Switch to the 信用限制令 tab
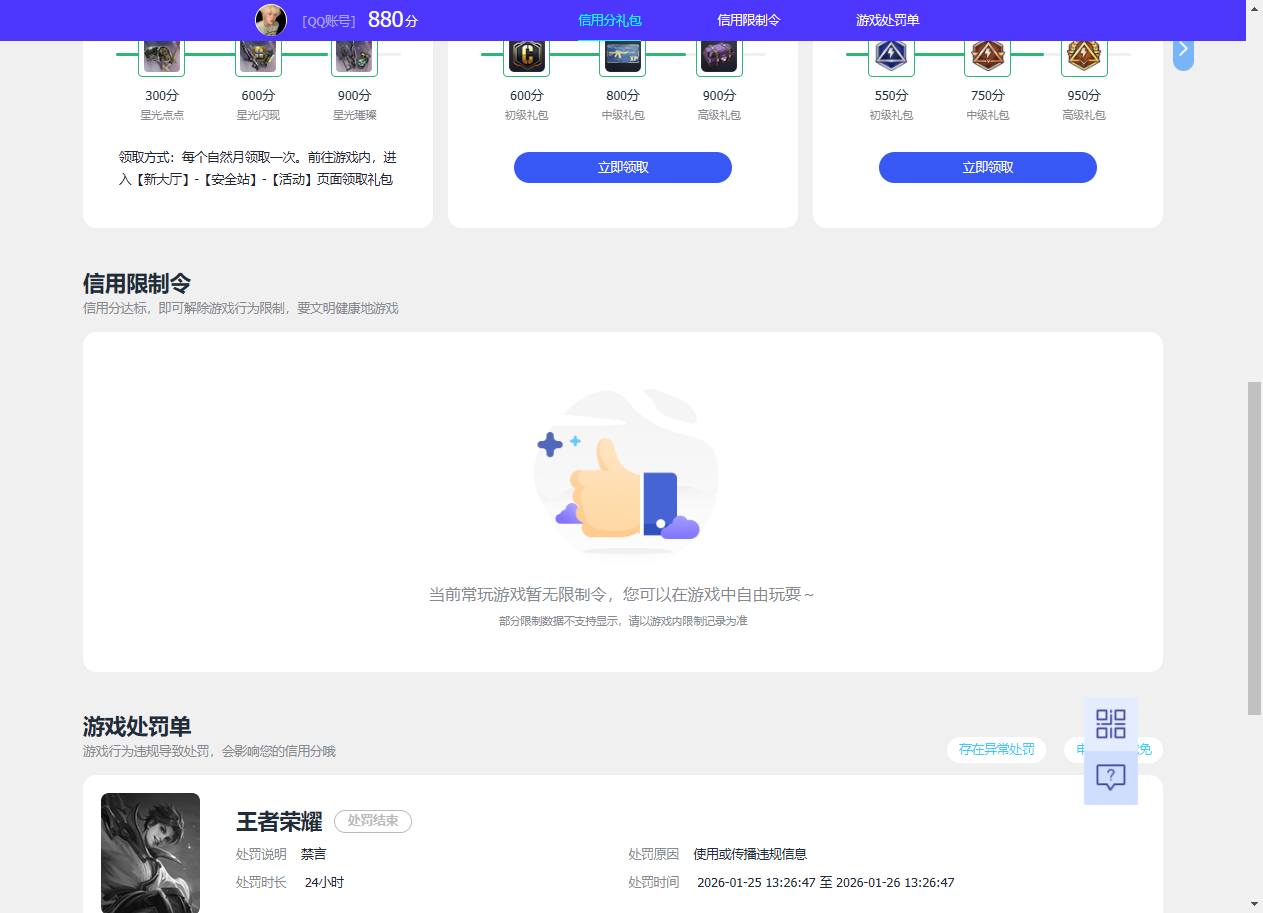Screen dimensions: 1263x913 [749, 19]
